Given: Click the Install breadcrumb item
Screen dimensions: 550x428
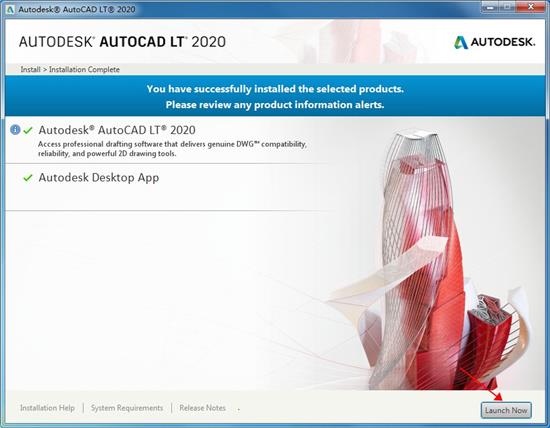Looking at the screenshot, I should click(x=30, y=69).
